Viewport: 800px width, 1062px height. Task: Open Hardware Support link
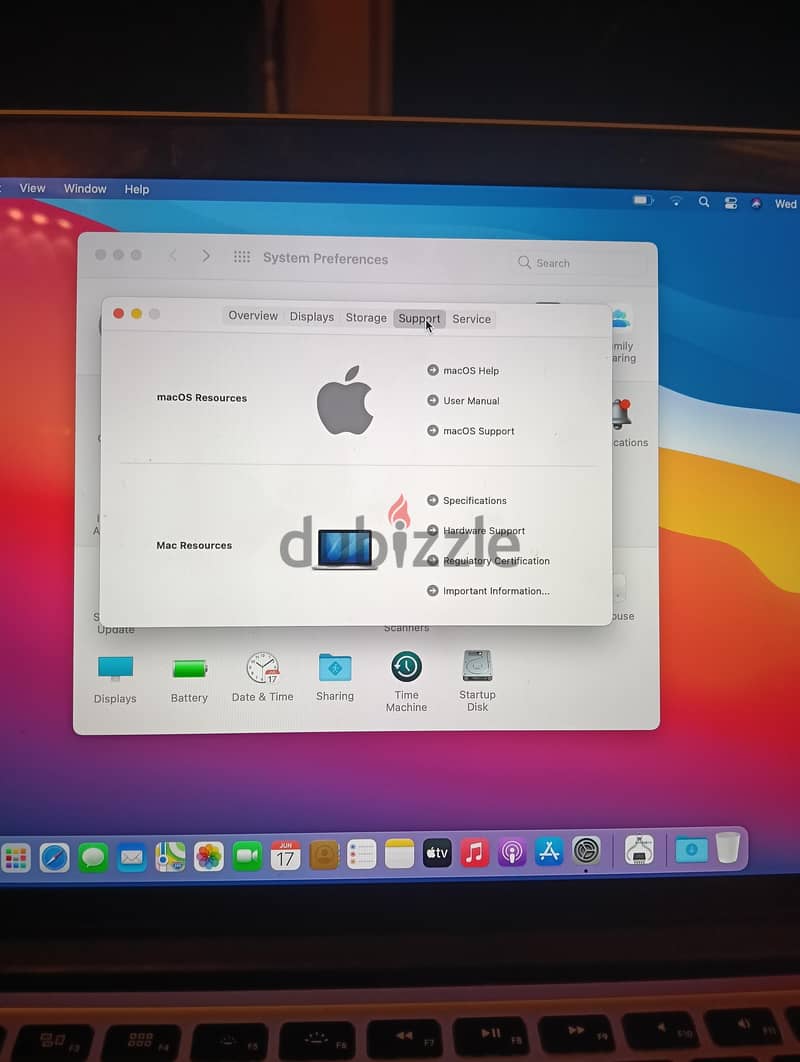476,530
